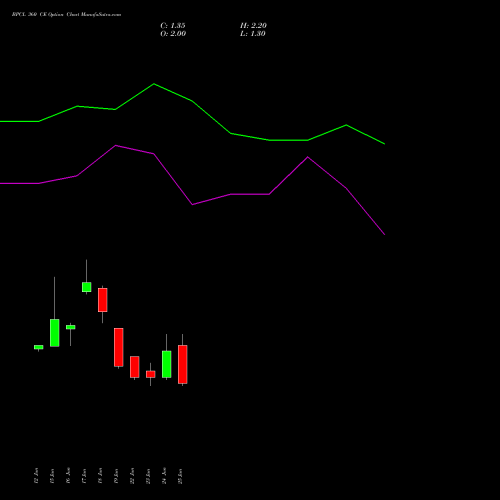Click the open value O: 2.00

[x=173, y=34]
